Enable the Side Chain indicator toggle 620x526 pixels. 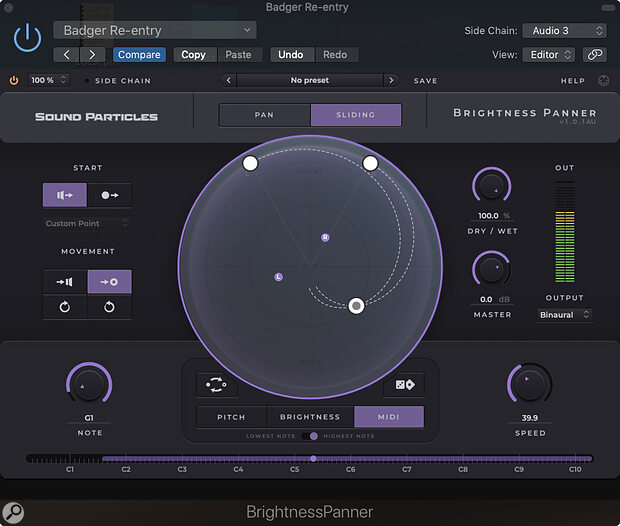(87, 81)
